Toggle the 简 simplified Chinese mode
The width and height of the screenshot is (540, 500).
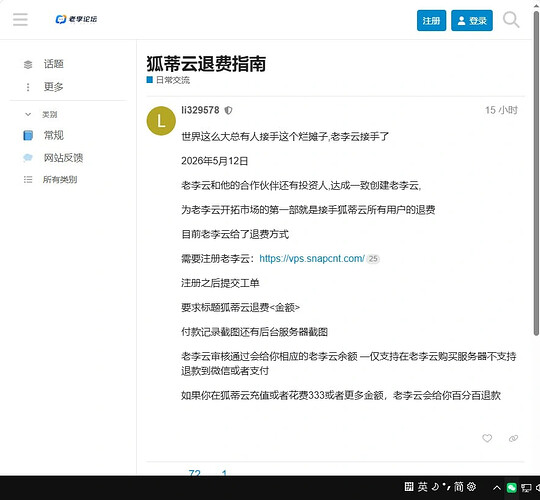click(x=458, y=487)
